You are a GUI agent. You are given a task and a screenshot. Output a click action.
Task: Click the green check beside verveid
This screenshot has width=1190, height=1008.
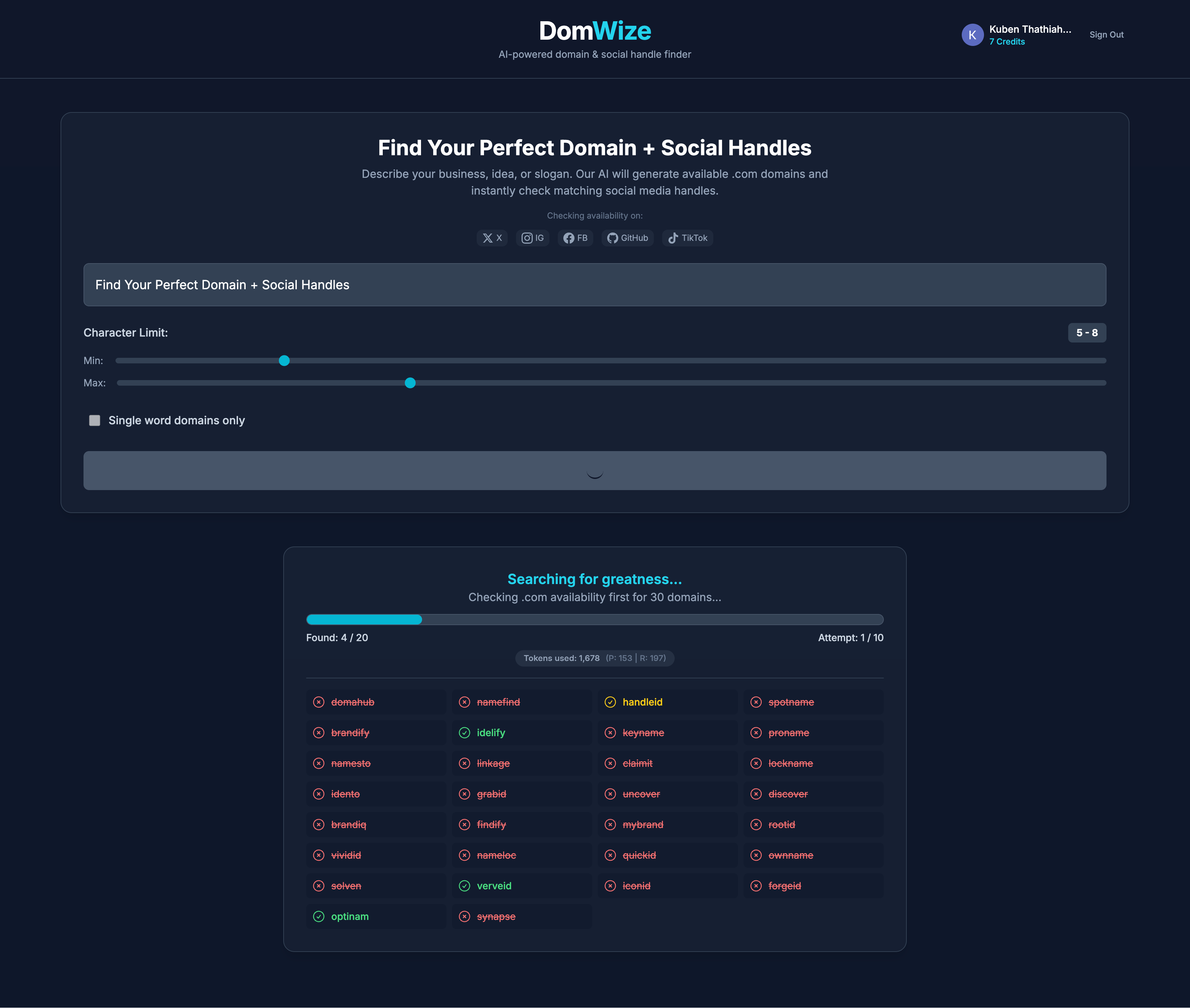coord(465,886)
